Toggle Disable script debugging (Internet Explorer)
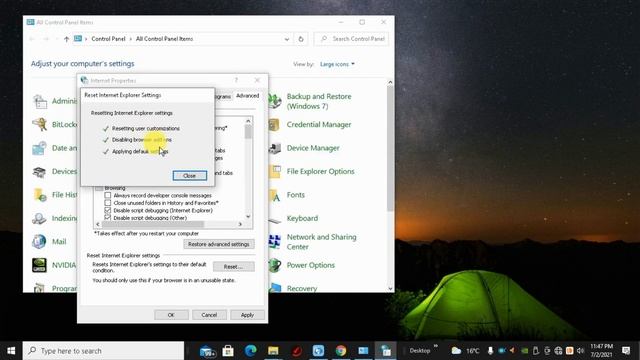 coord(108,211)
